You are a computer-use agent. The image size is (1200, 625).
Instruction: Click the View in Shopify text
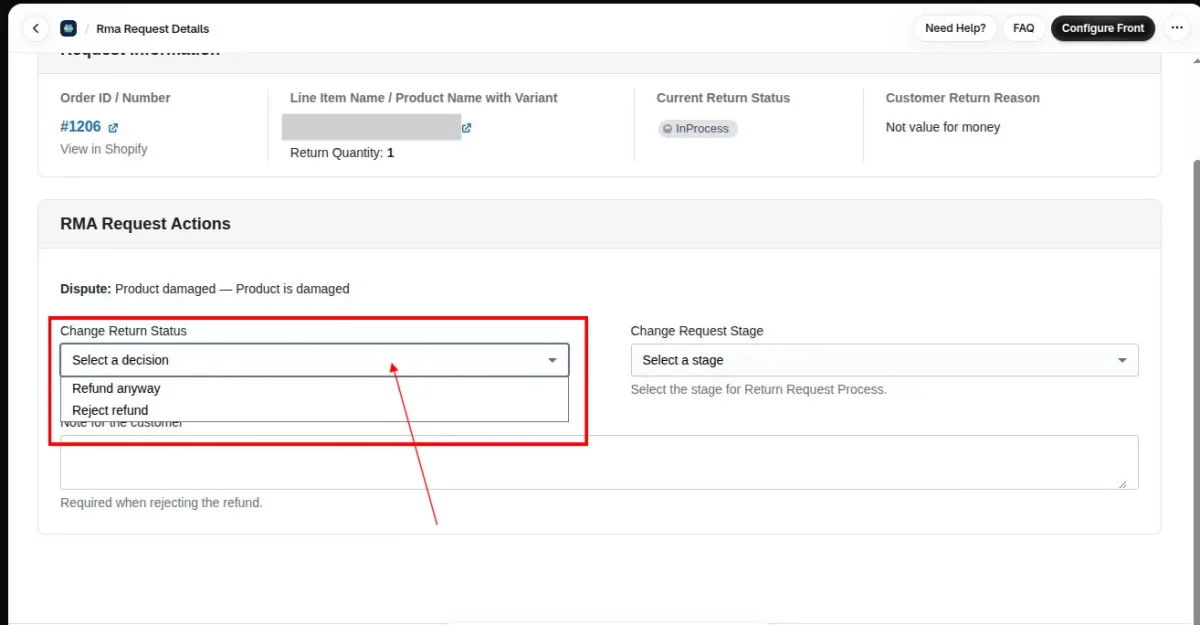104,149
